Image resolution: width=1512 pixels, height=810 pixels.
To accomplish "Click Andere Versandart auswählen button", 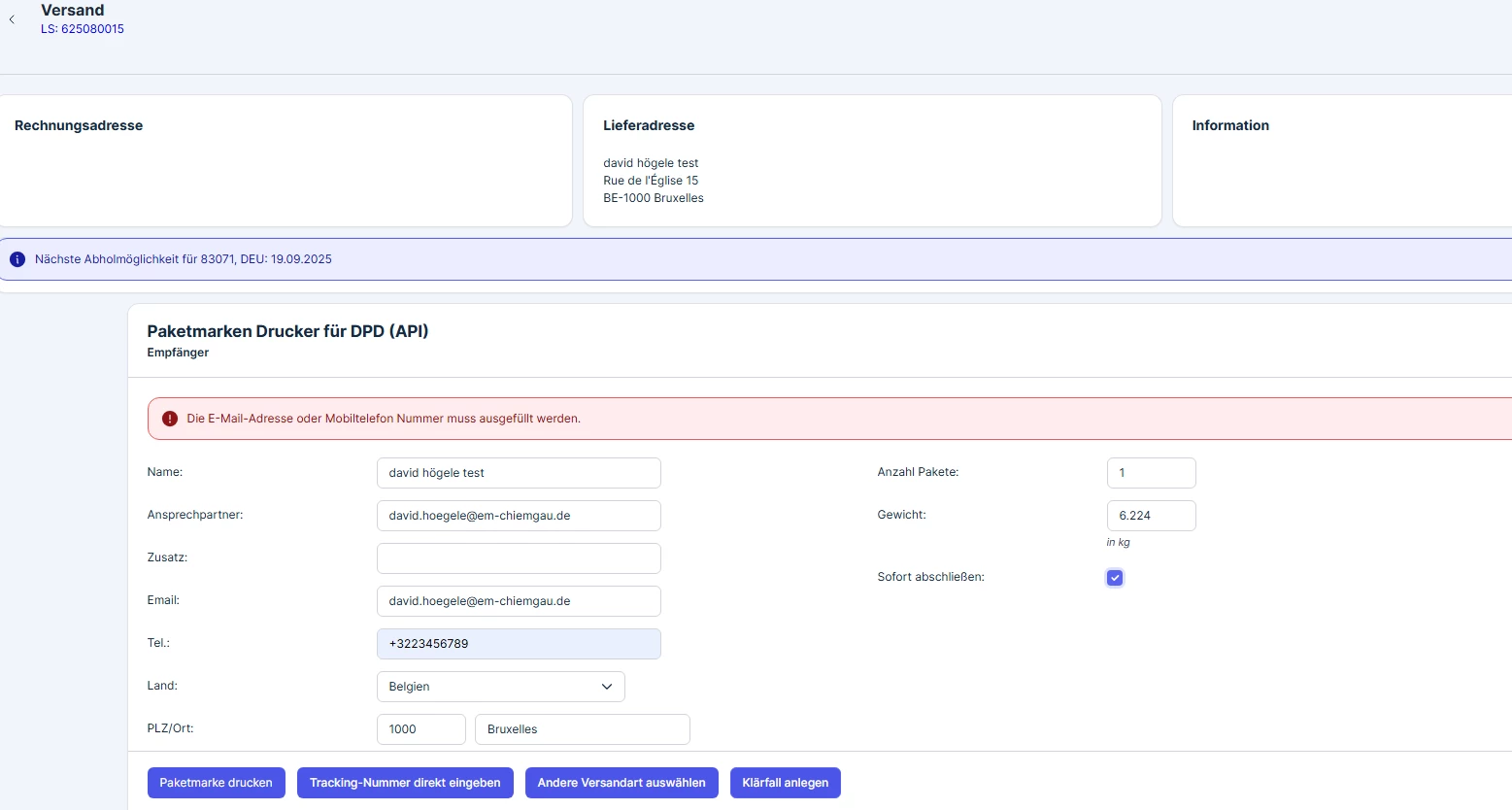I will click(622, 783).
